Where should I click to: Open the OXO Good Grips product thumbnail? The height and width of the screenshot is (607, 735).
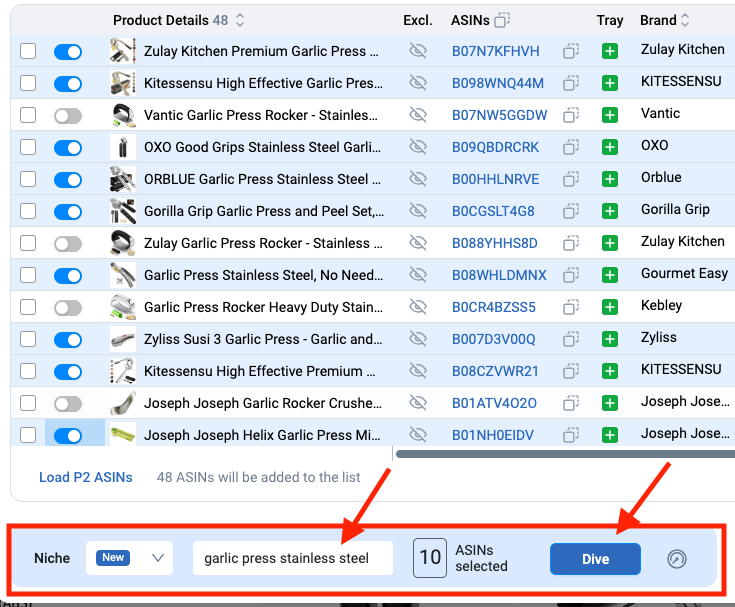pyautogui.click(x=123, y=147)
